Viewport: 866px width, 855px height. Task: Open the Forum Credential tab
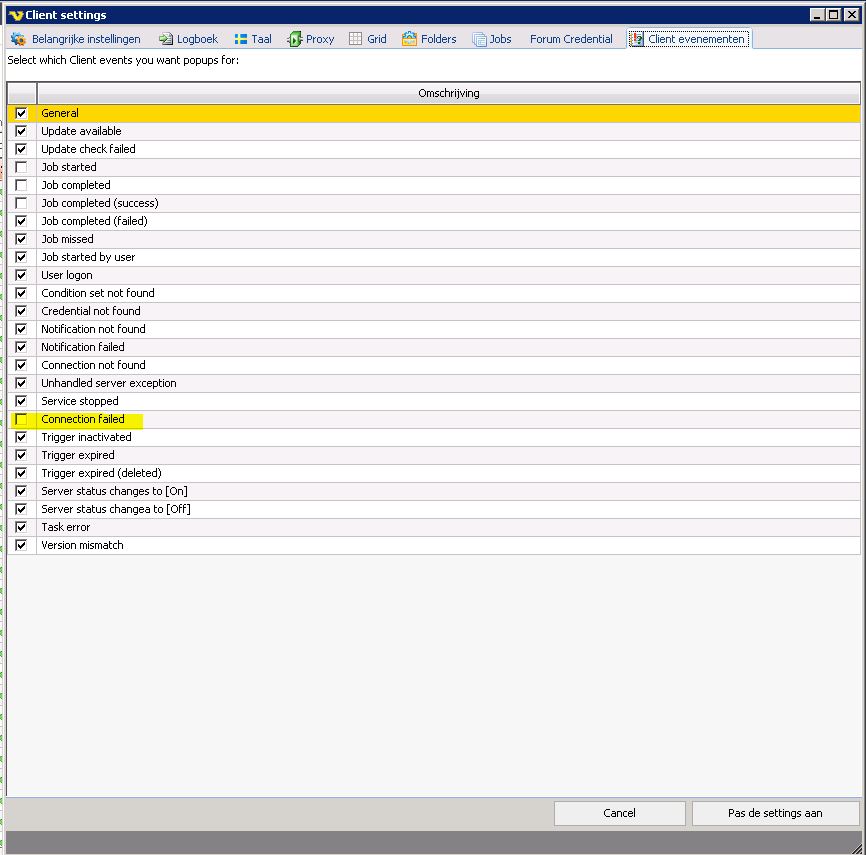click(571, 39)
